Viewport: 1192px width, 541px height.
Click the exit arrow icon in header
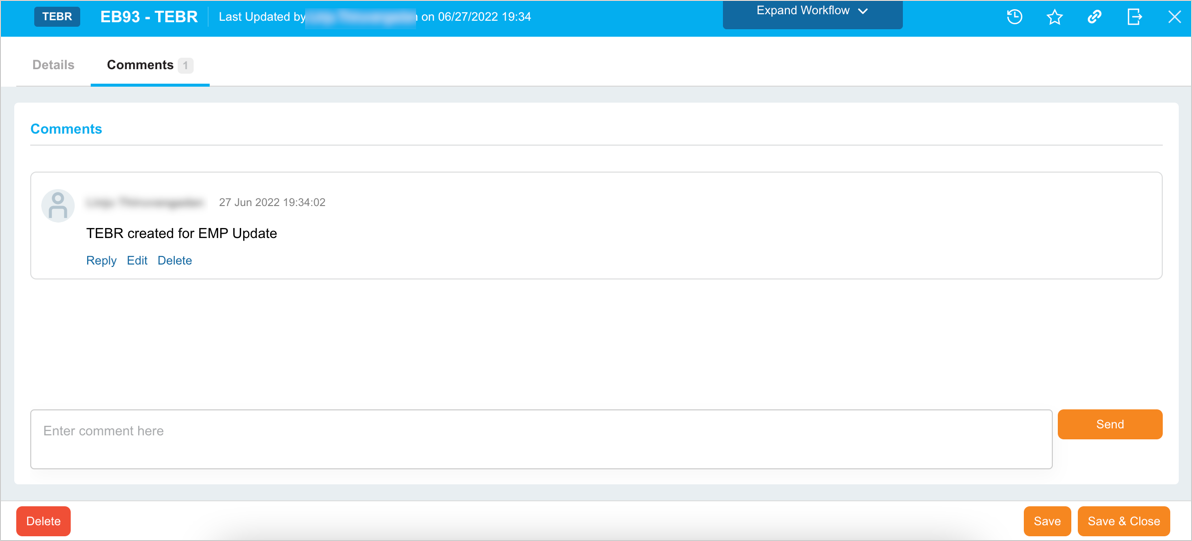[1134, 17]
